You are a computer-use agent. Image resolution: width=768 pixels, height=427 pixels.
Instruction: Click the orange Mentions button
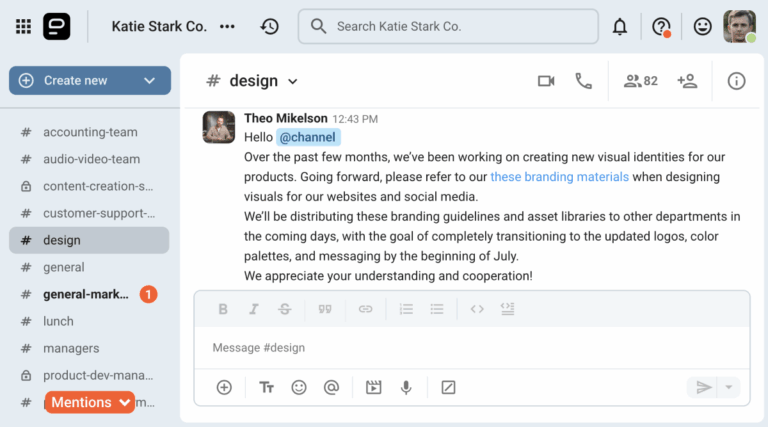pyautogui.click(x=90, y=402)
